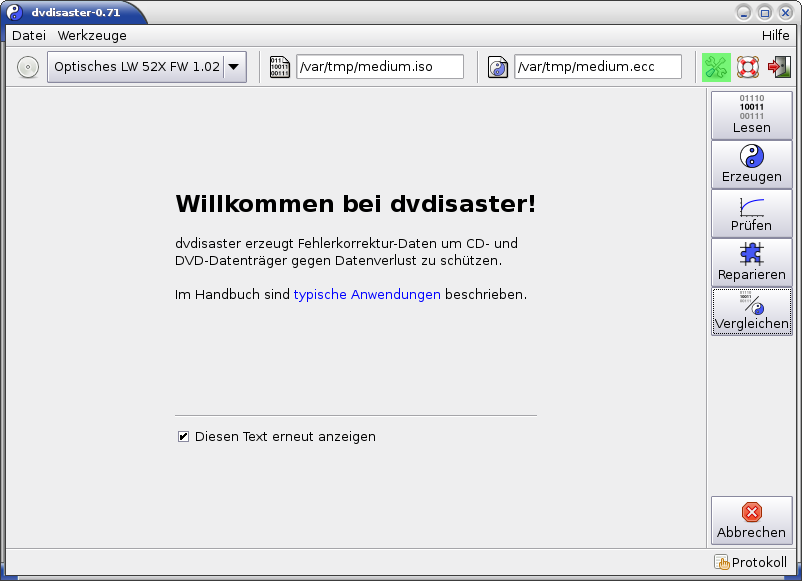Click the Lesen (read) button
The width and height of the screenshot is (802, 581).
(751, 115)
